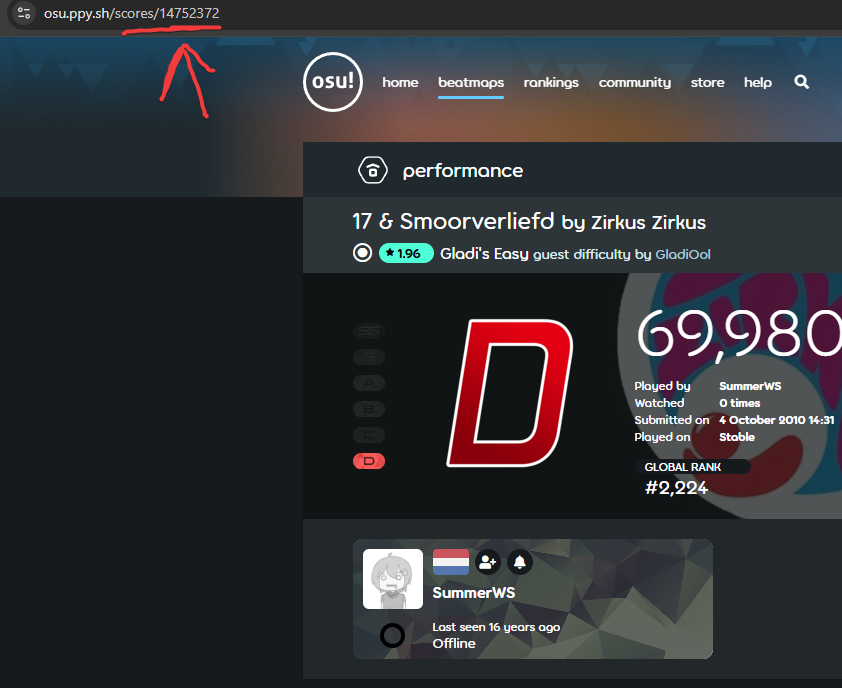Click the highlighted D rank pill
This screenshot has height=688, width=842.
369,461
